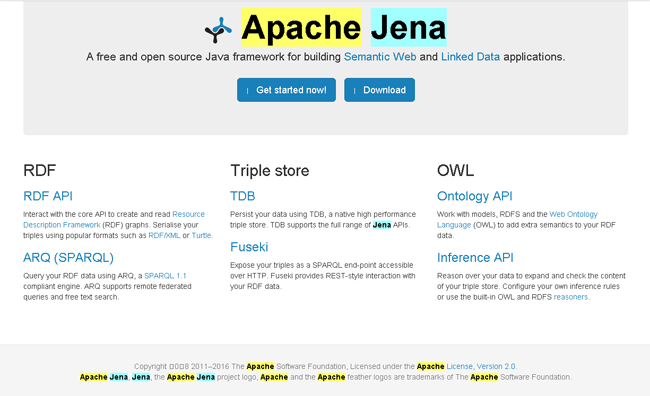Image resolution: width=650 pixels, height=396 pixels.
Task: Click the Get started now! button
Action: click(x=286, y=90)
